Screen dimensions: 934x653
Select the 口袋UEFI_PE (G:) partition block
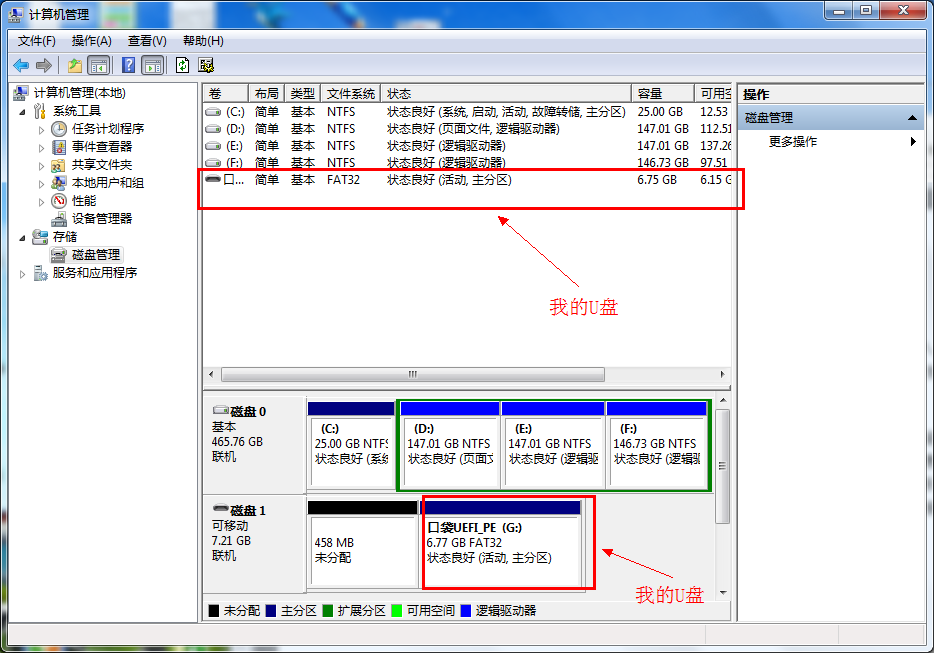(x=506, y=545)
